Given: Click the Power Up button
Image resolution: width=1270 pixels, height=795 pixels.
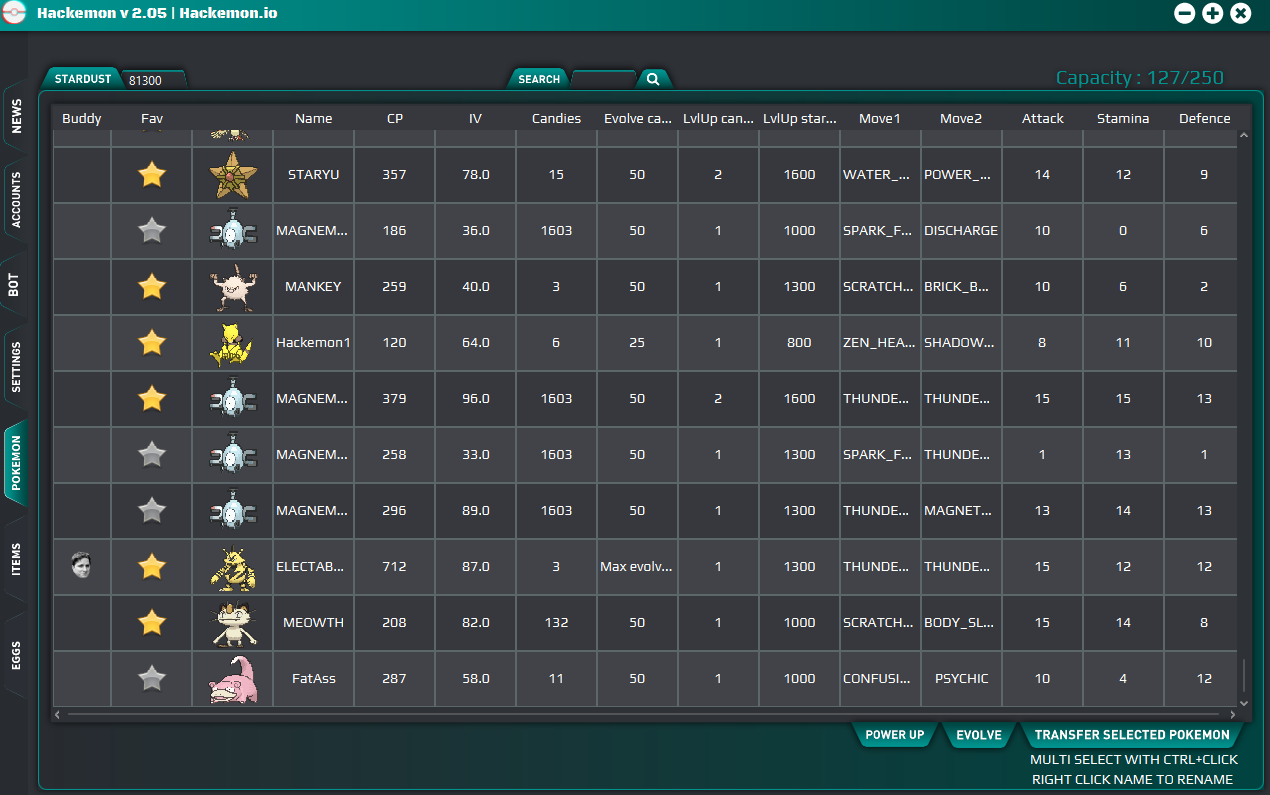Looking at the screenshot, I should [x=894, y=735].
